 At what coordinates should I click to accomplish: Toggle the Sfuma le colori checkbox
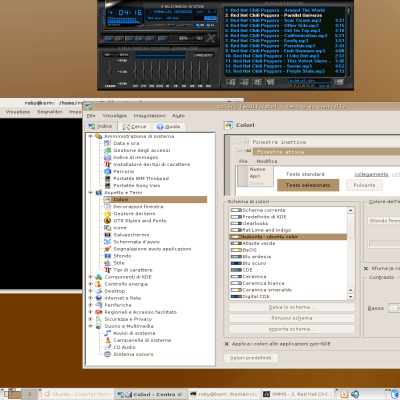[x=366, y=268]
